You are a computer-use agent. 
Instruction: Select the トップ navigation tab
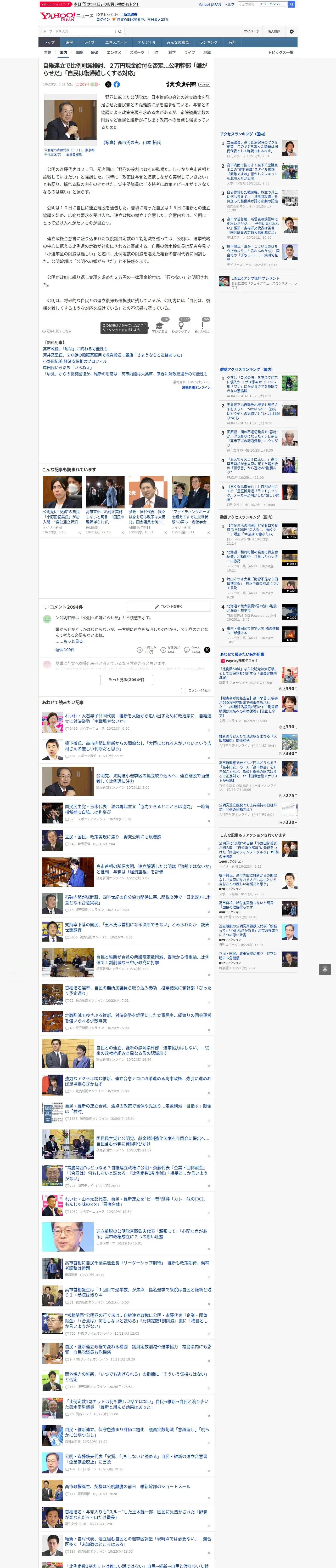click(x=49, y=43)
